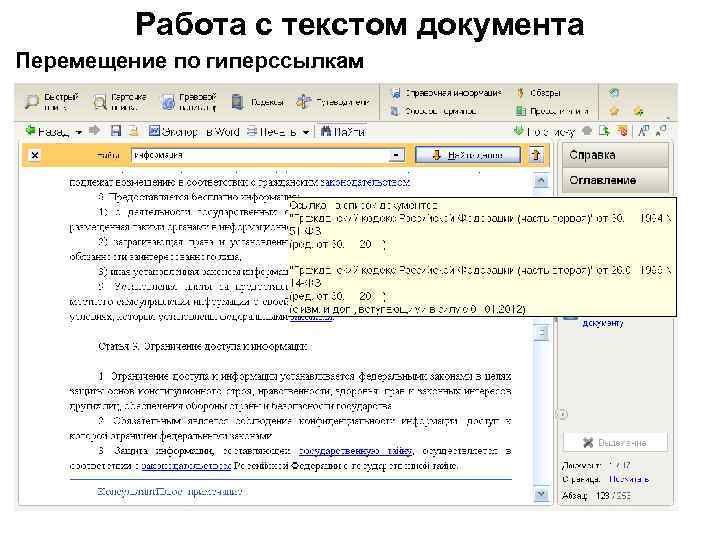This screenshot has width=720, height=540.
Task: Follow the государственную тайну hyperlink
Action: [x=355, y=451]
